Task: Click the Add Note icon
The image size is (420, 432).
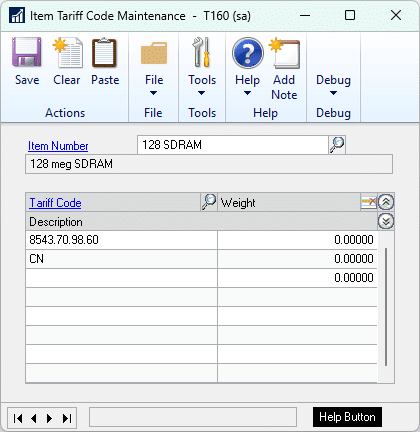Action: pos(285,53)
